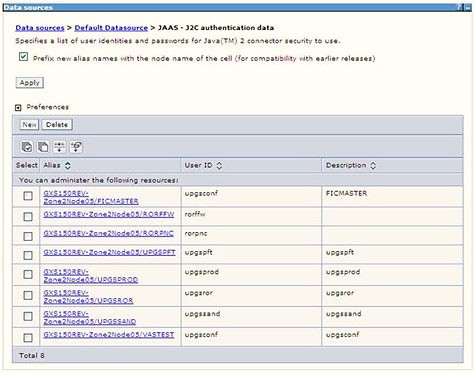
Task: Open the Zone2Node05/UPGSPROD alias link
Action: (x=91, y=276)
